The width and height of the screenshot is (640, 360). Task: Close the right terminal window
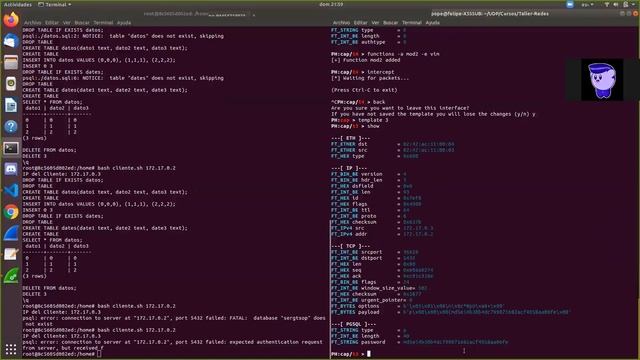636,13
